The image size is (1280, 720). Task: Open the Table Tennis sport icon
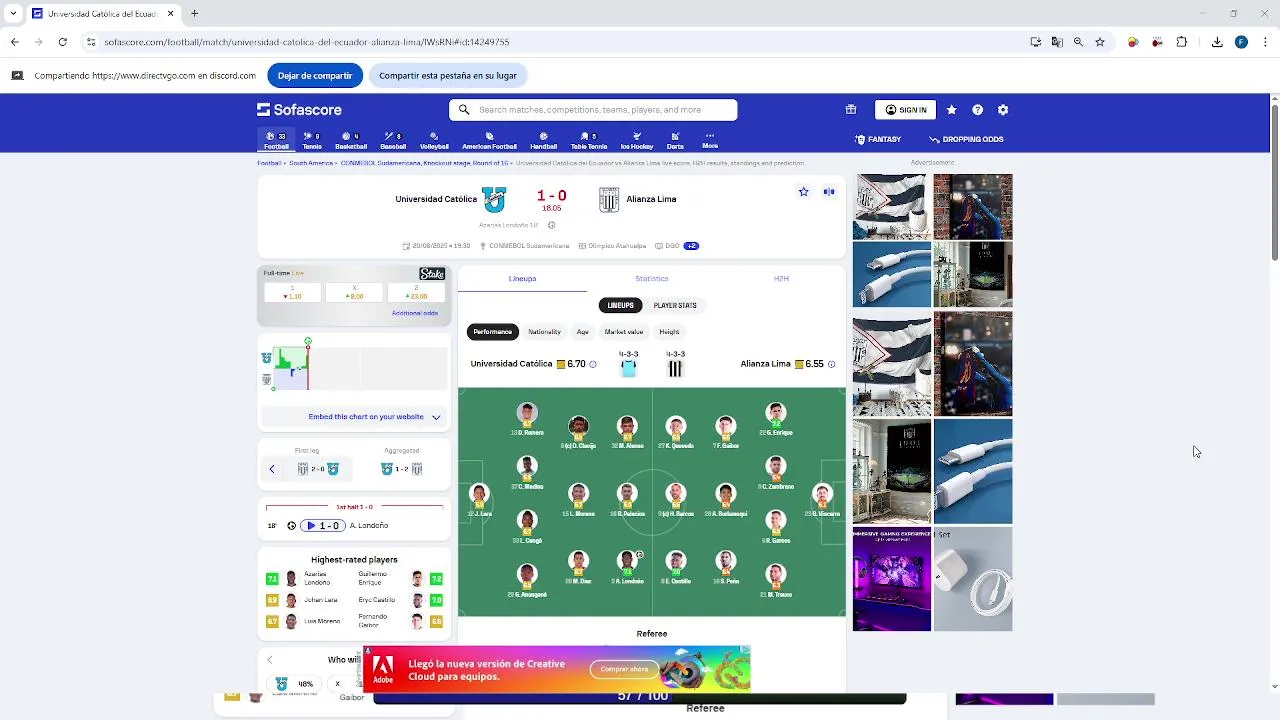click(x=589, y=140)
